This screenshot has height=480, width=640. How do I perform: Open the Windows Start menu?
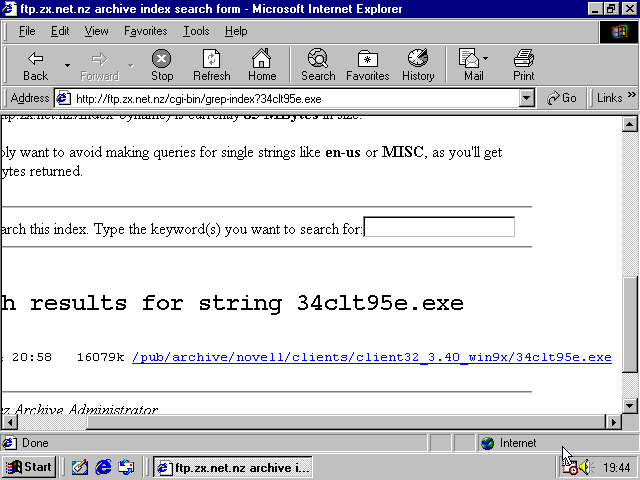[x=29, y=467]
